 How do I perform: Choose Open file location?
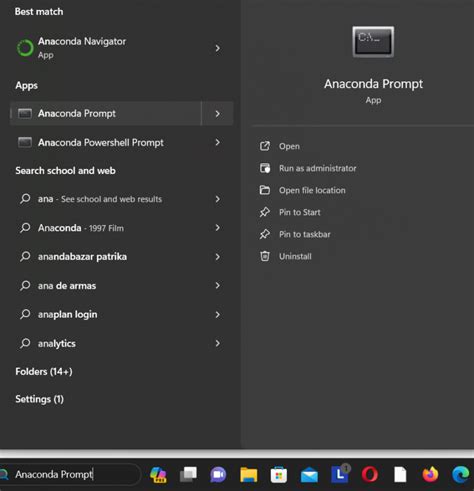312,190
